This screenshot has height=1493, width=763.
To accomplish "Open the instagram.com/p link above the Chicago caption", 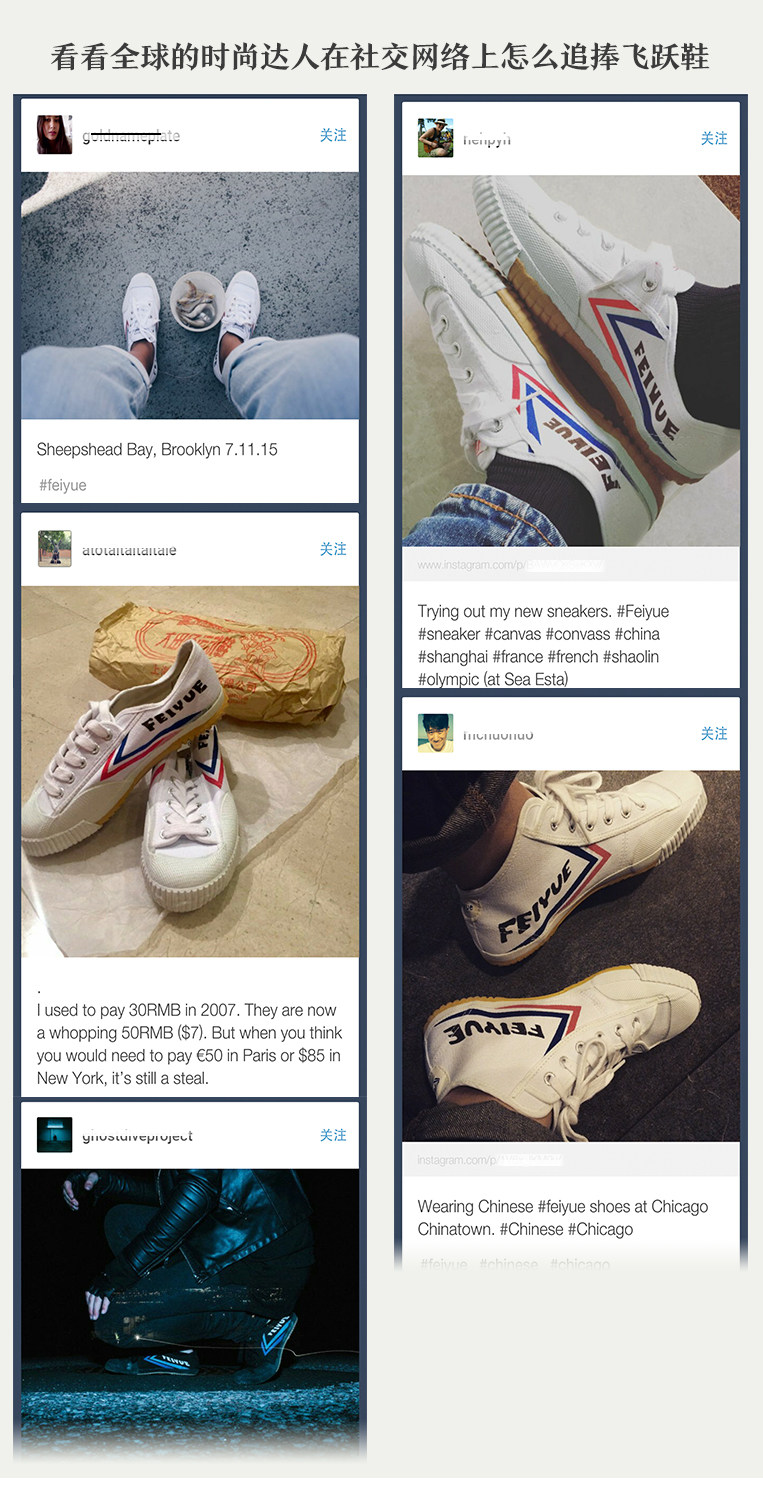I will tap(490, 1160).
